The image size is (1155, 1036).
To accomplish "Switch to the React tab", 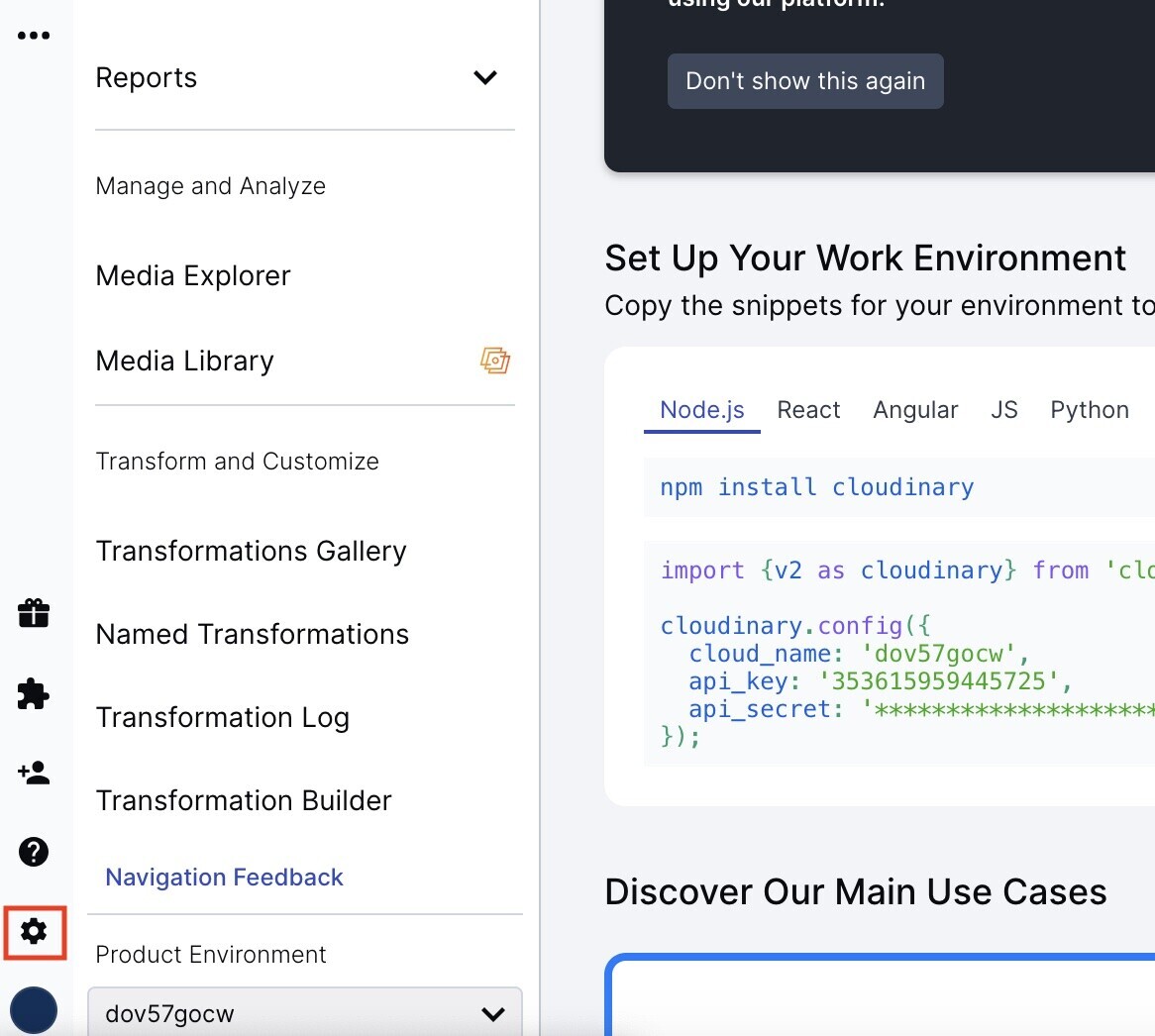I will 808,409.
